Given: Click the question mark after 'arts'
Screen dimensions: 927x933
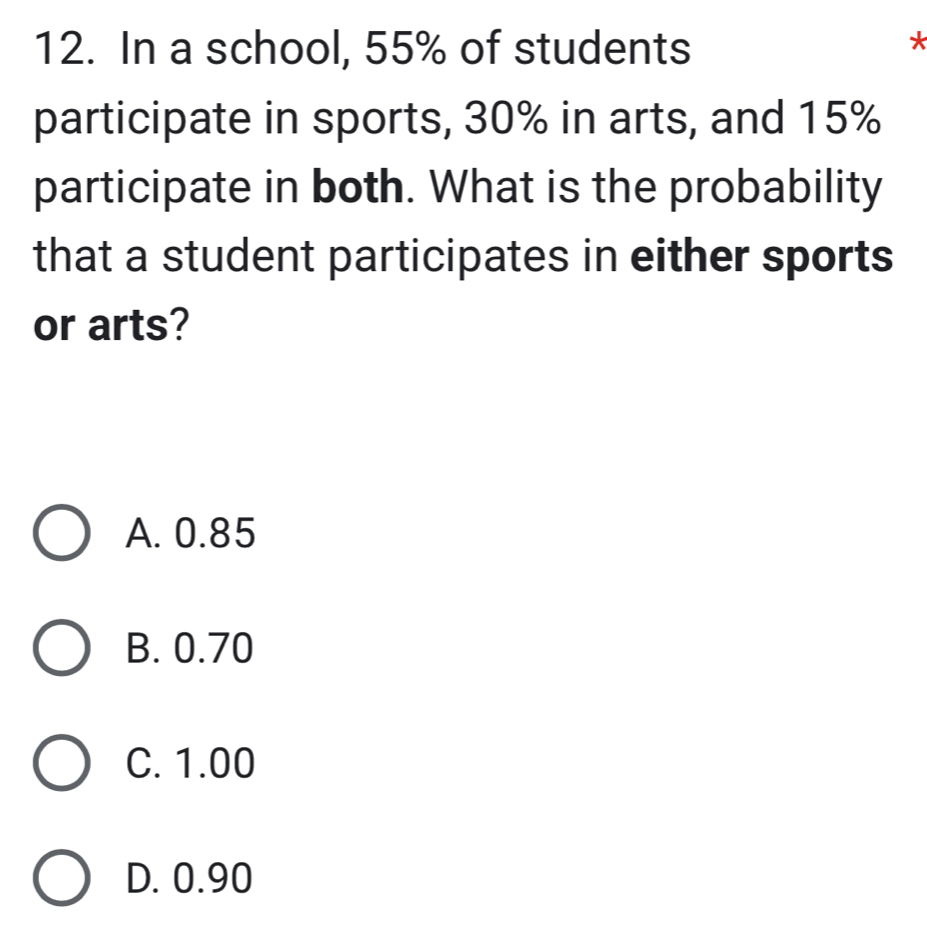Looking at the screenshot, I should coord(177,326).
